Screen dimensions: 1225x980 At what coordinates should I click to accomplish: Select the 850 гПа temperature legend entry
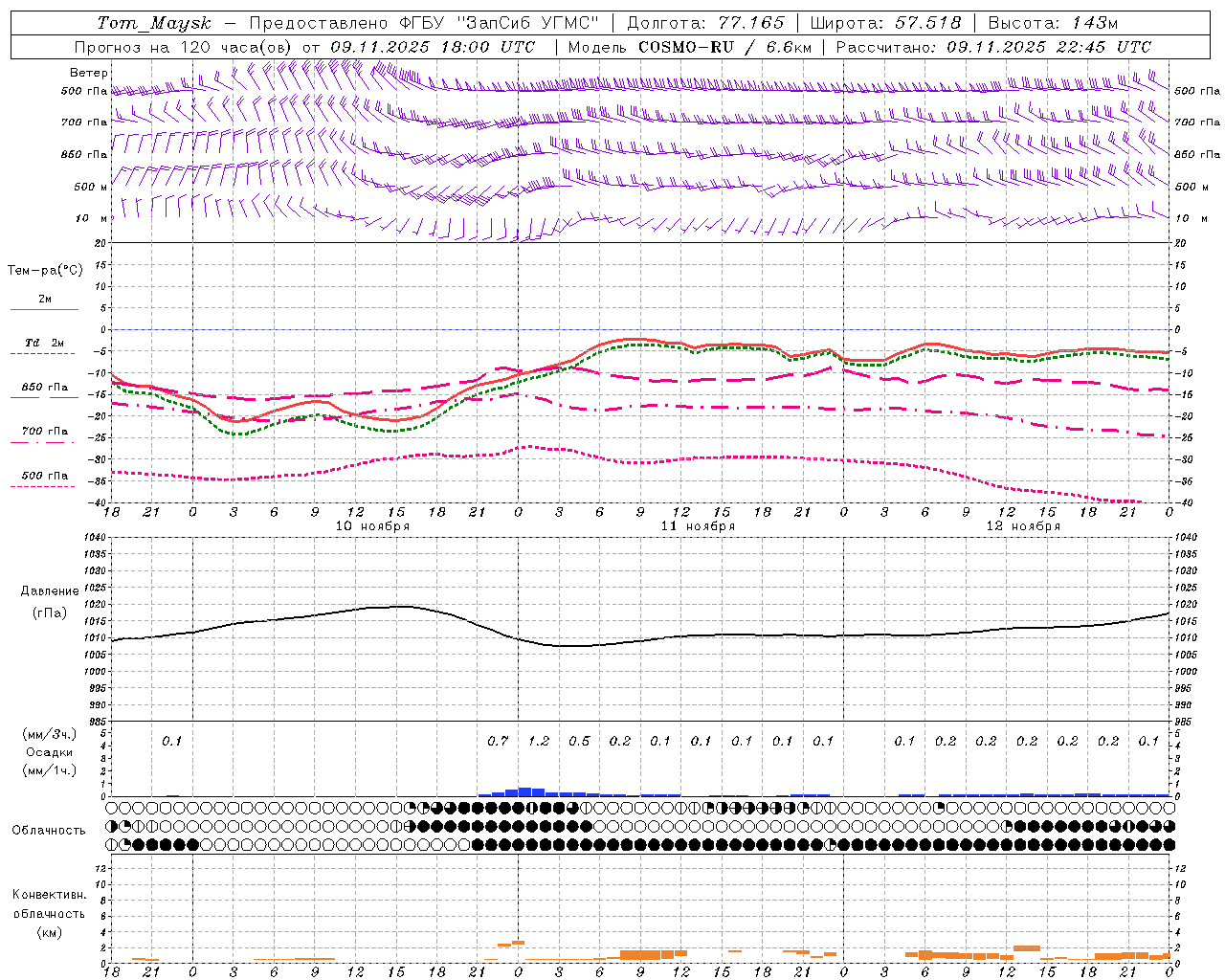[45, 388]
